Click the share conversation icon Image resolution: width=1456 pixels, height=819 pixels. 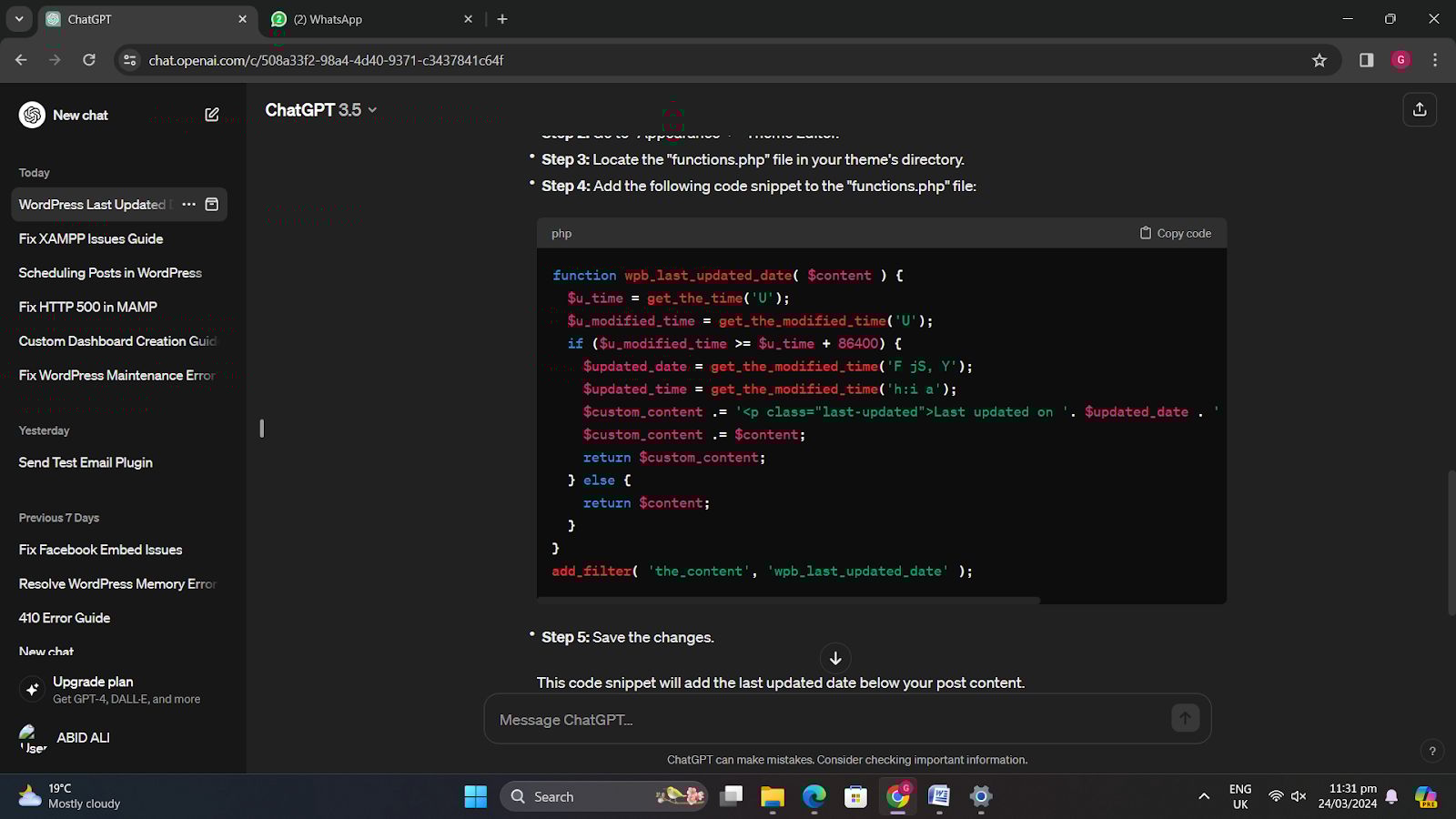tap(1419, 110)
